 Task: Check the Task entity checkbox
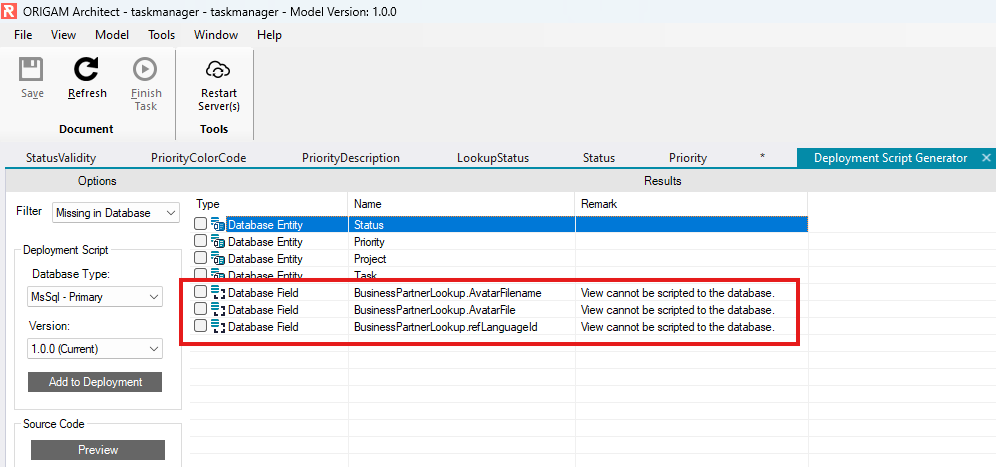tap(200, 274)
